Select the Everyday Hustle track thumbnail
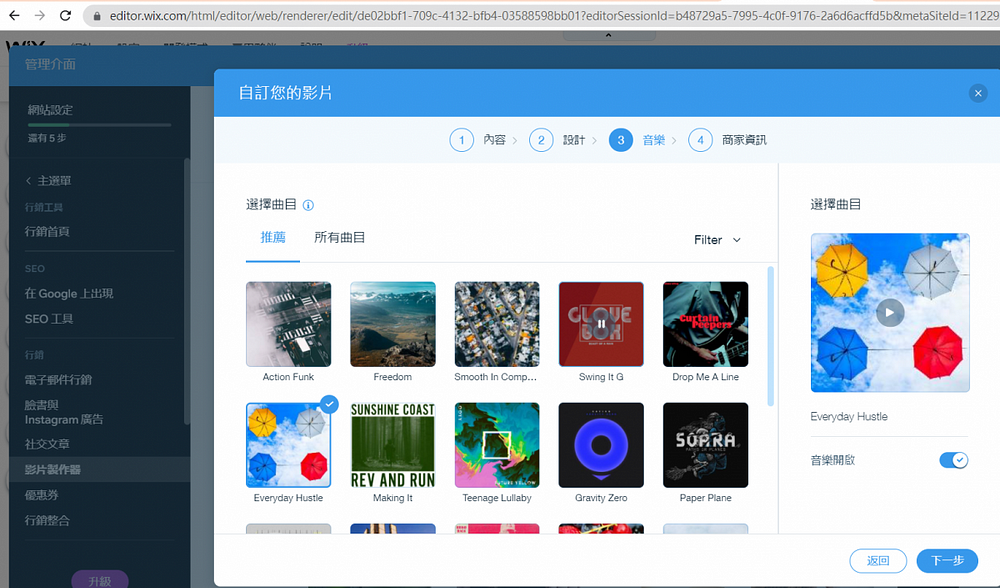This screenshot has height=588, width=1000. (288, 445)
